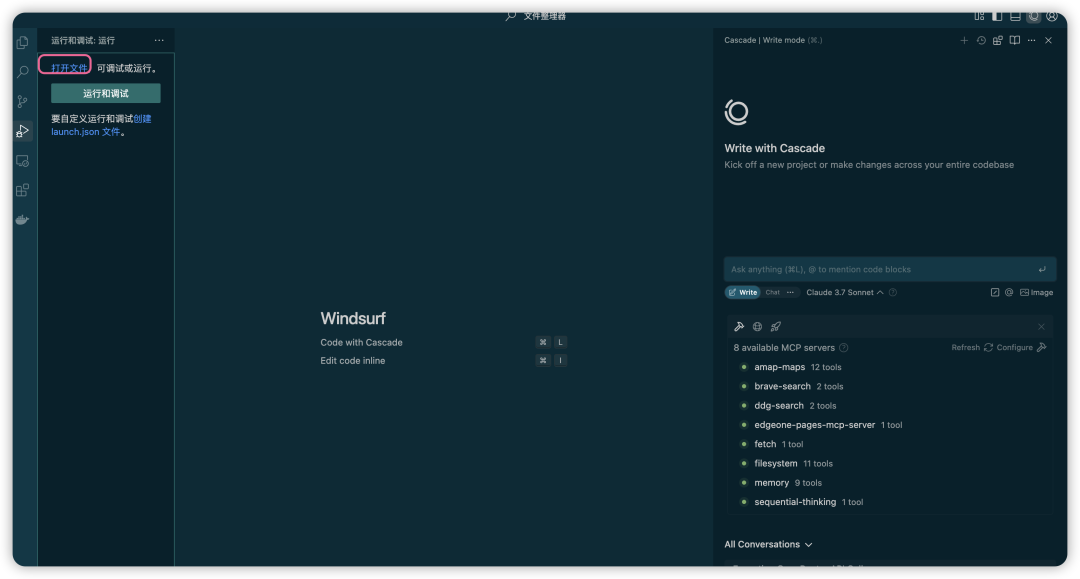This screenshot has height=579, width=1080.
Task: Open more modes next to Chat
Action: 790,293
